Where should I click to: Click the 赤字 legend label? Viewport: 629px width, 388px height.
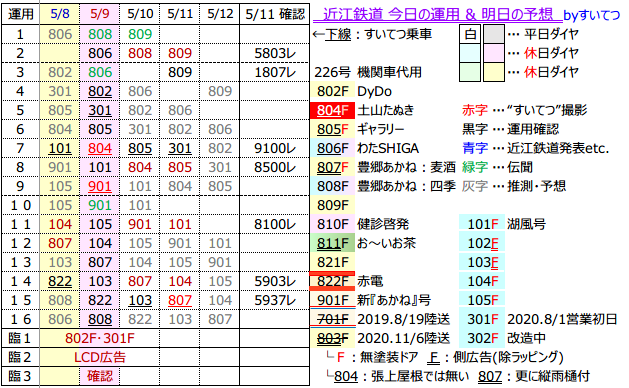point(475,110)
